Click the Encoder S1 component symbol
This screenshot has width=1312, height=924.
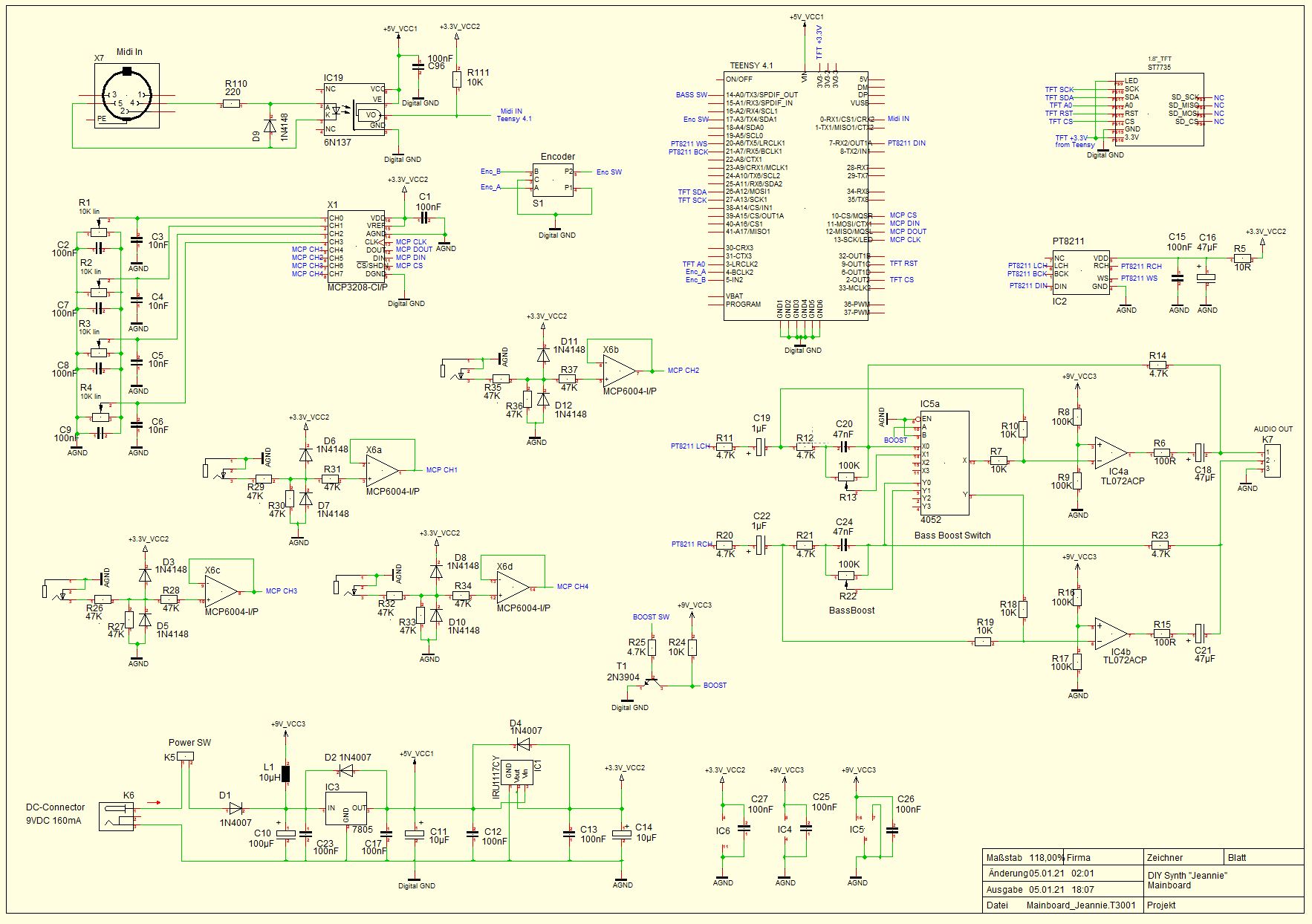pos(553,180)
